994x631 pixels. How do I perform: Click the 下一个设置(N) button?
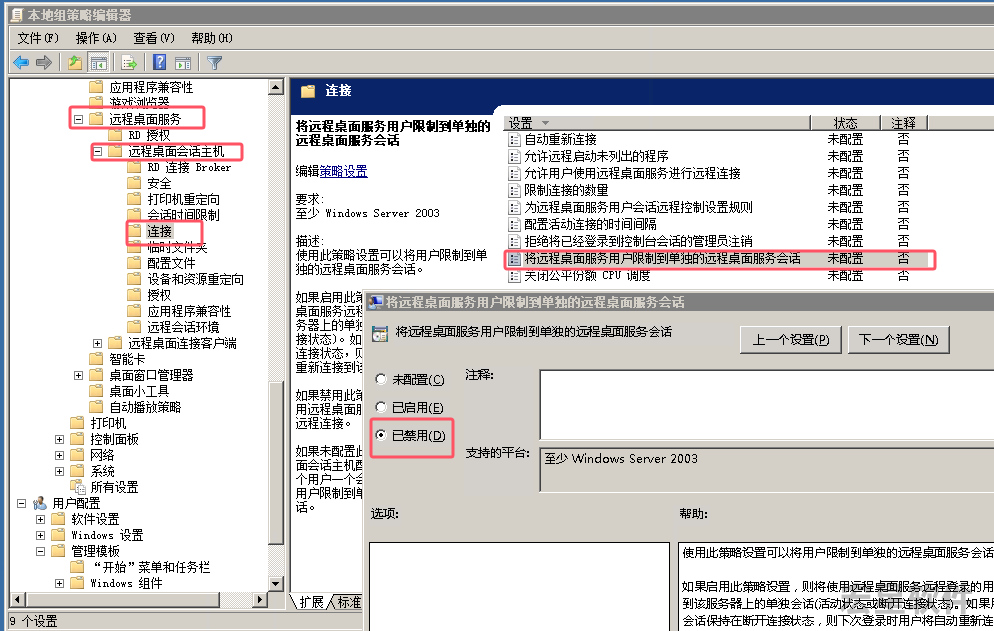click(x=898, y=340)
